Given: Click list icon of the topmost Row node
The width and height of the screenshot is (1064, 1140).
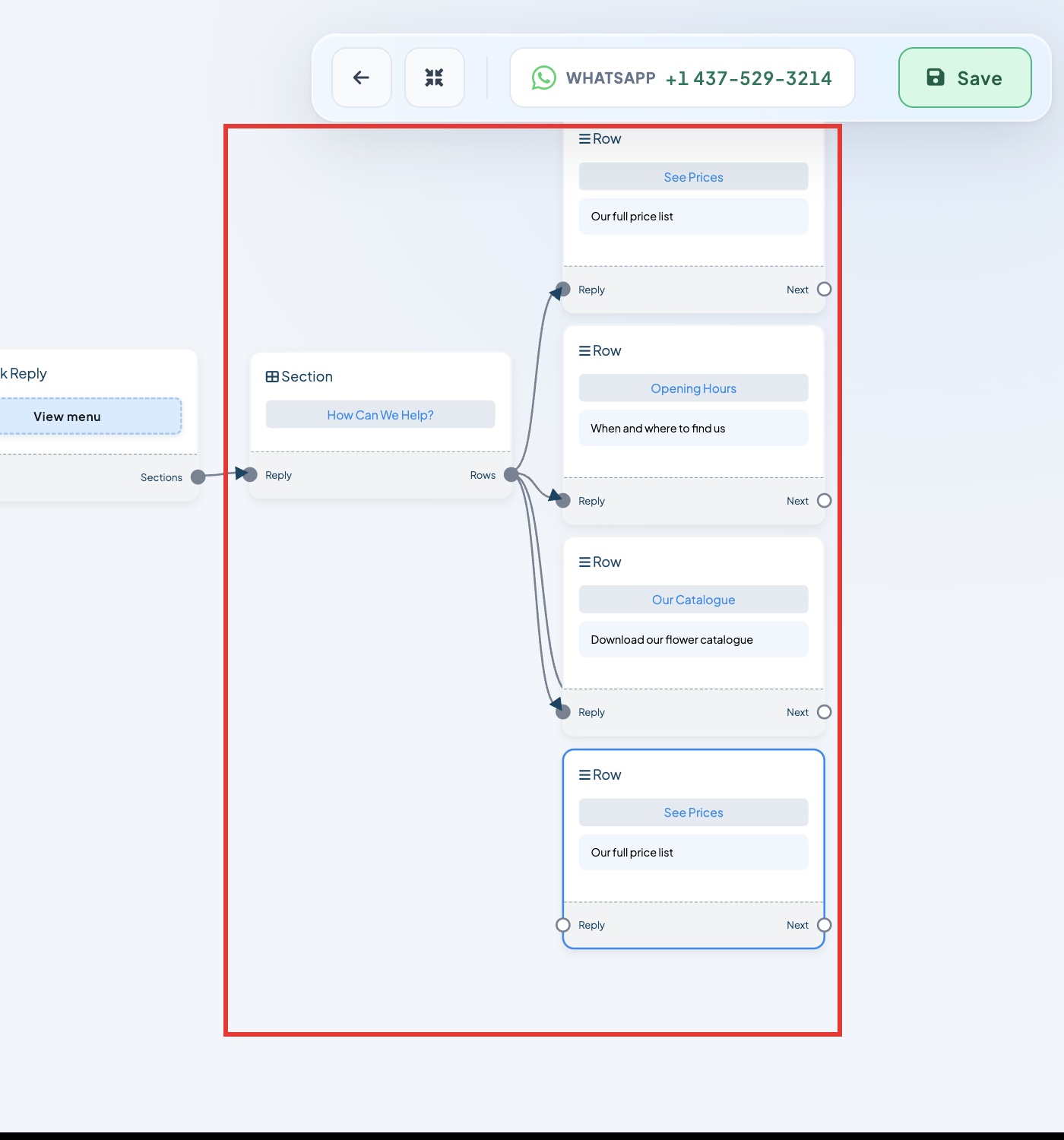Looking at the screenshot, I should click(584, 139).
